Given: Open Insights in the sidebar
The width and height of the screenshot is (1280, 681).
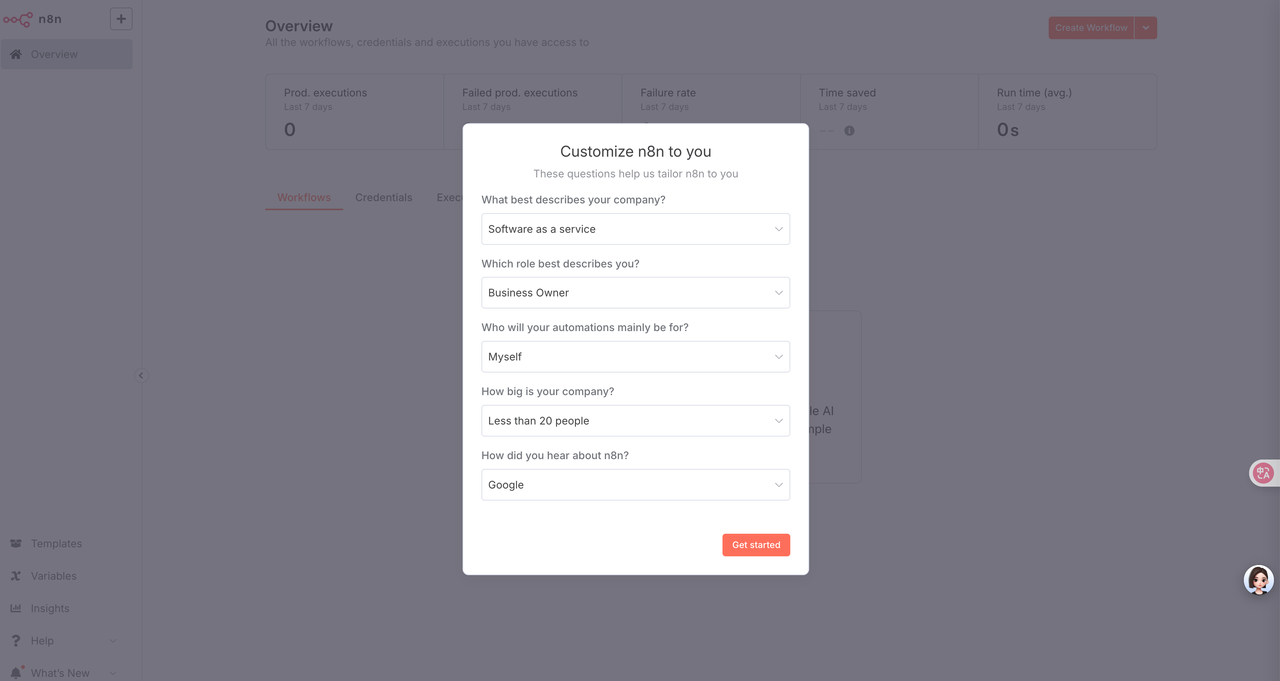Looking at the screenshot, I should 50,608.
